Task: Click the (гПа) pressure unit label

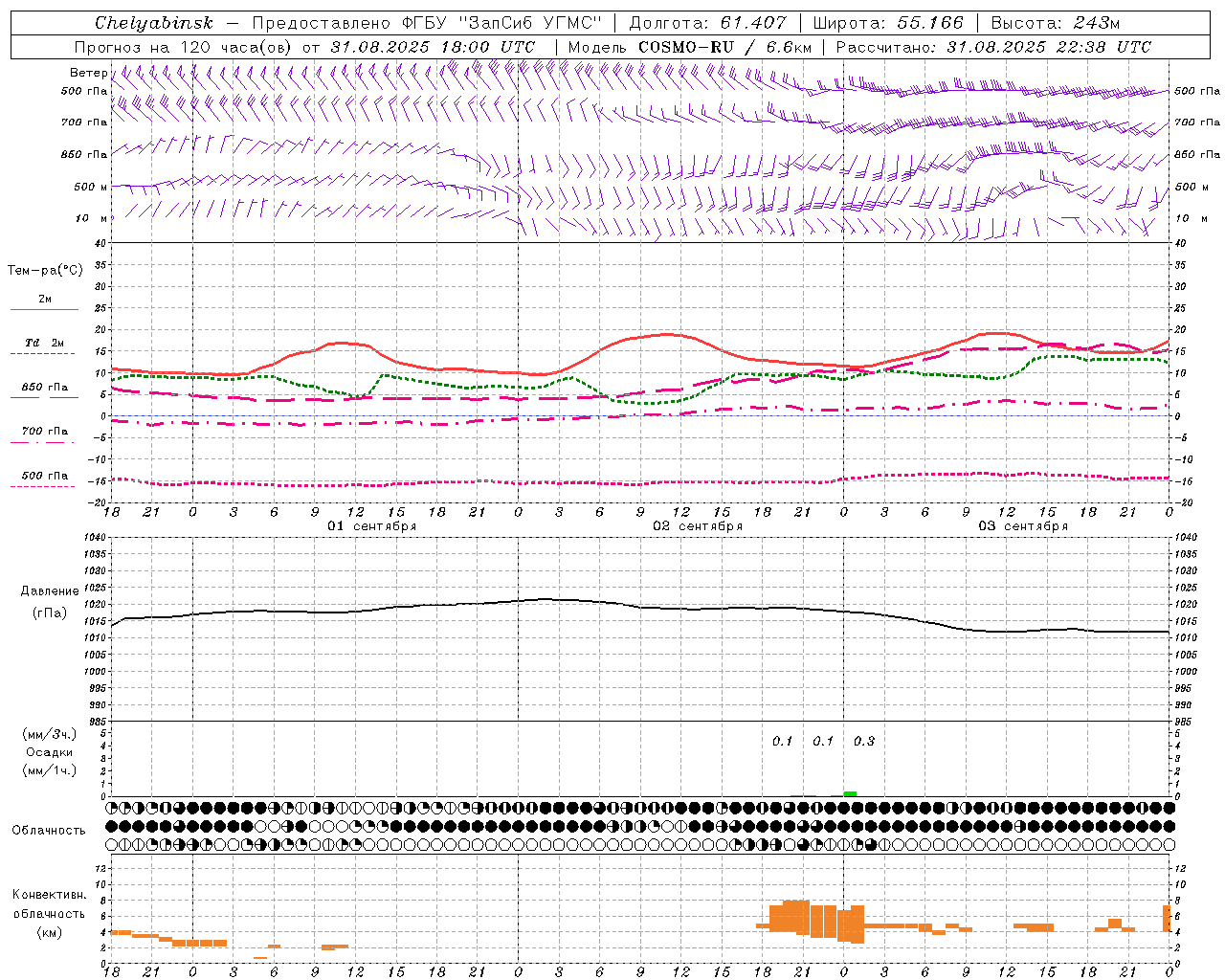Action: click(x=49, y=613)
